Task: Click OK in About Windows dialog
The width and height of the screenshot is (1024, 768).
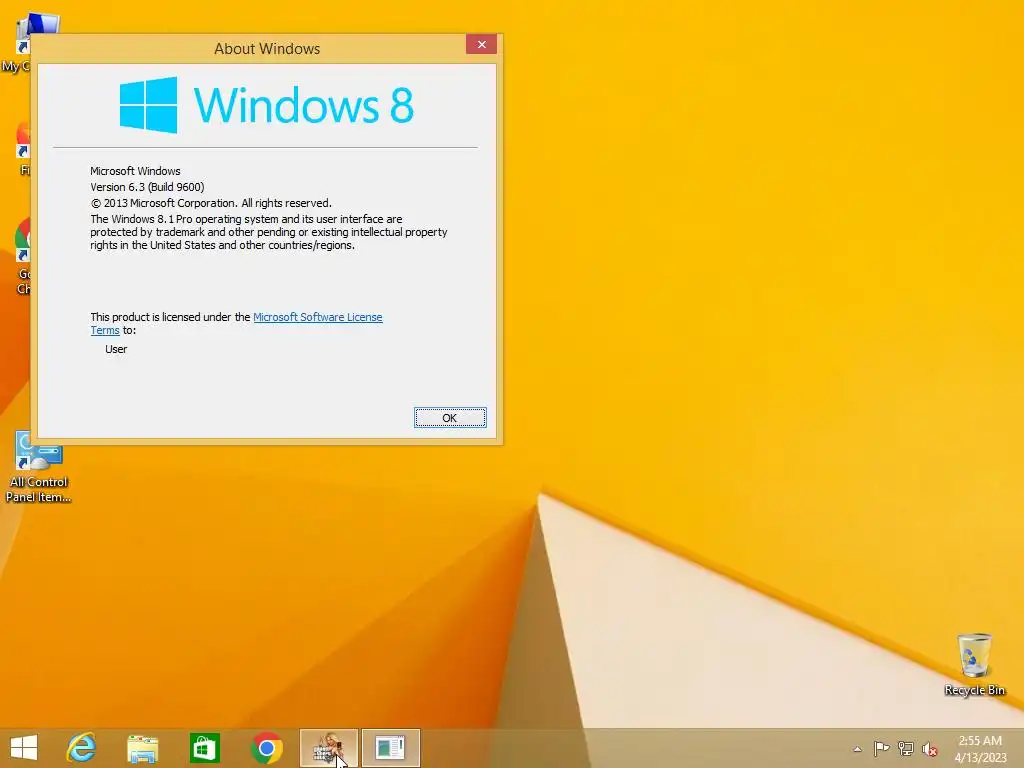Action: click(450, 418)
